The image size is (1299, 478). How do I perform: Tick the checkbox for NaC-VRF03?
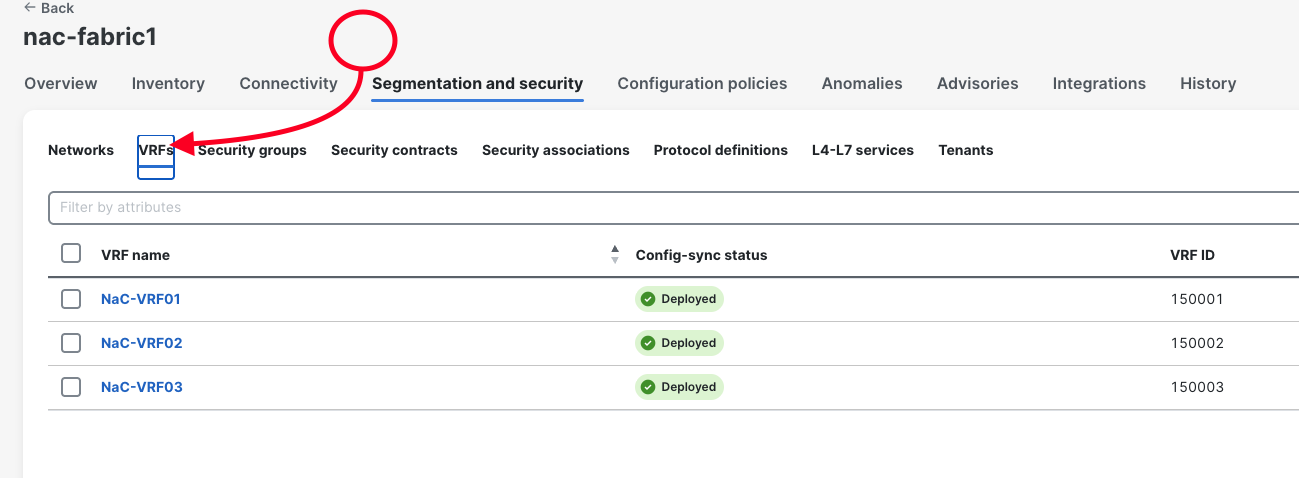click(x=71, y=387)
